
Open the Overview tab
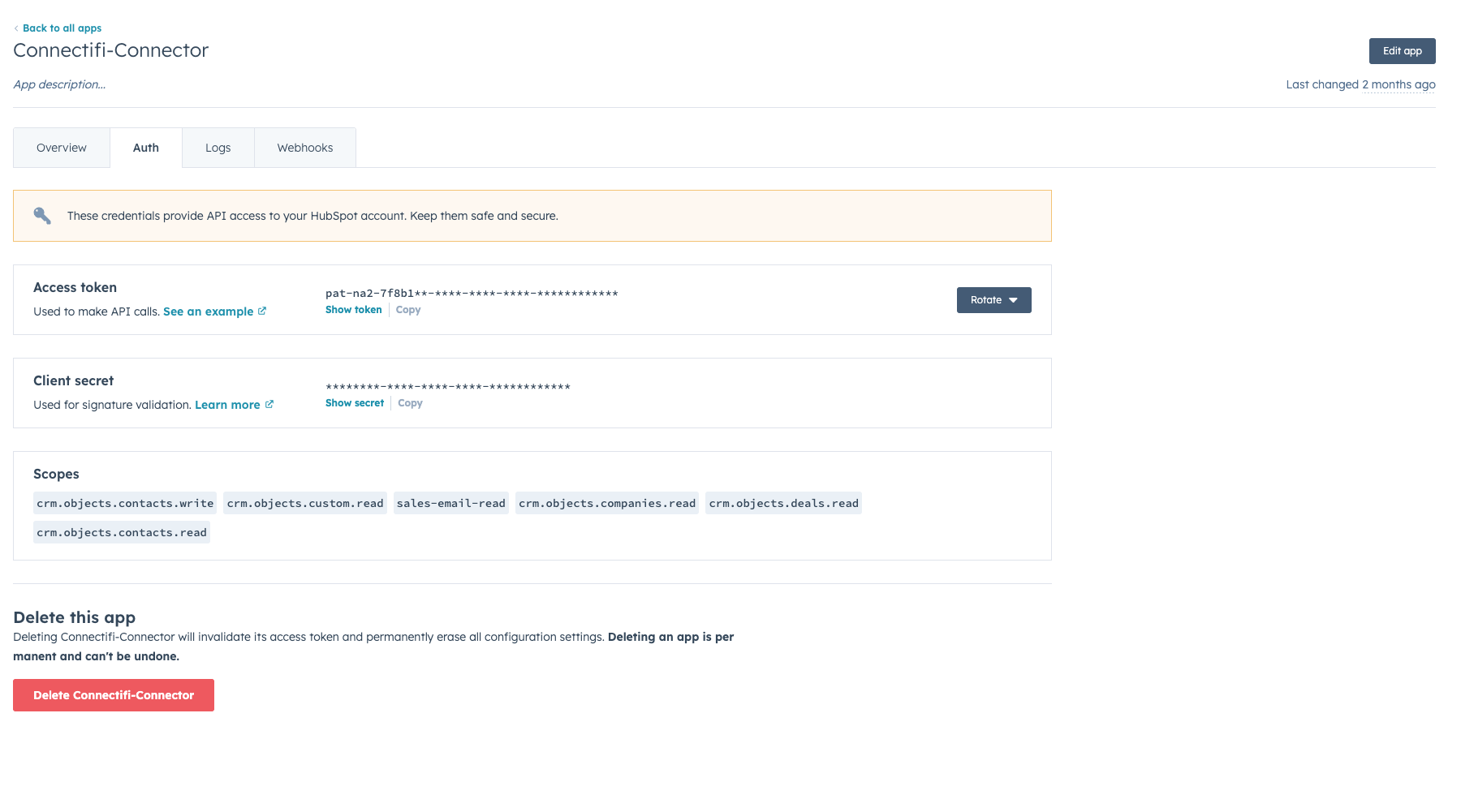(x=62, y=148)
